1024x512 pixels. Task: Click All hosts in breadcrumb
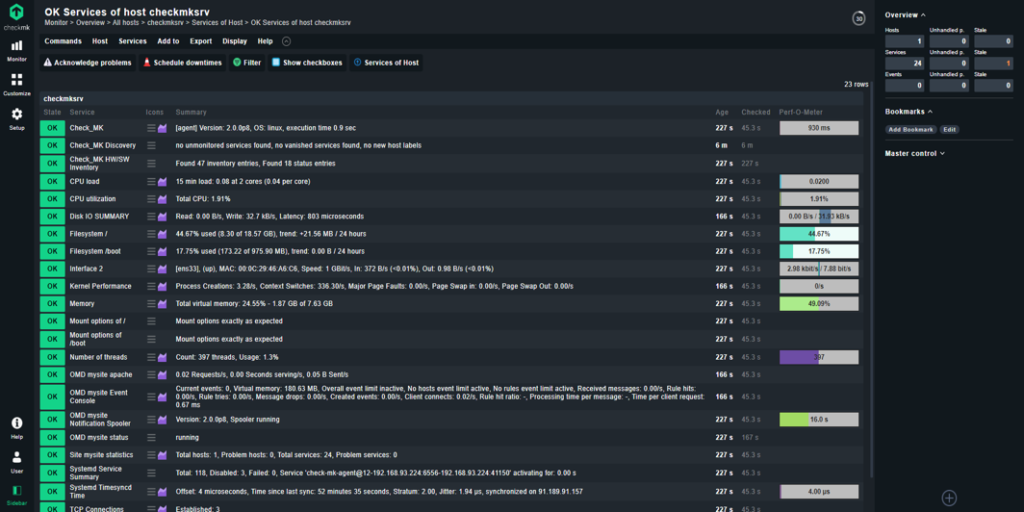[x=127, y=22]
